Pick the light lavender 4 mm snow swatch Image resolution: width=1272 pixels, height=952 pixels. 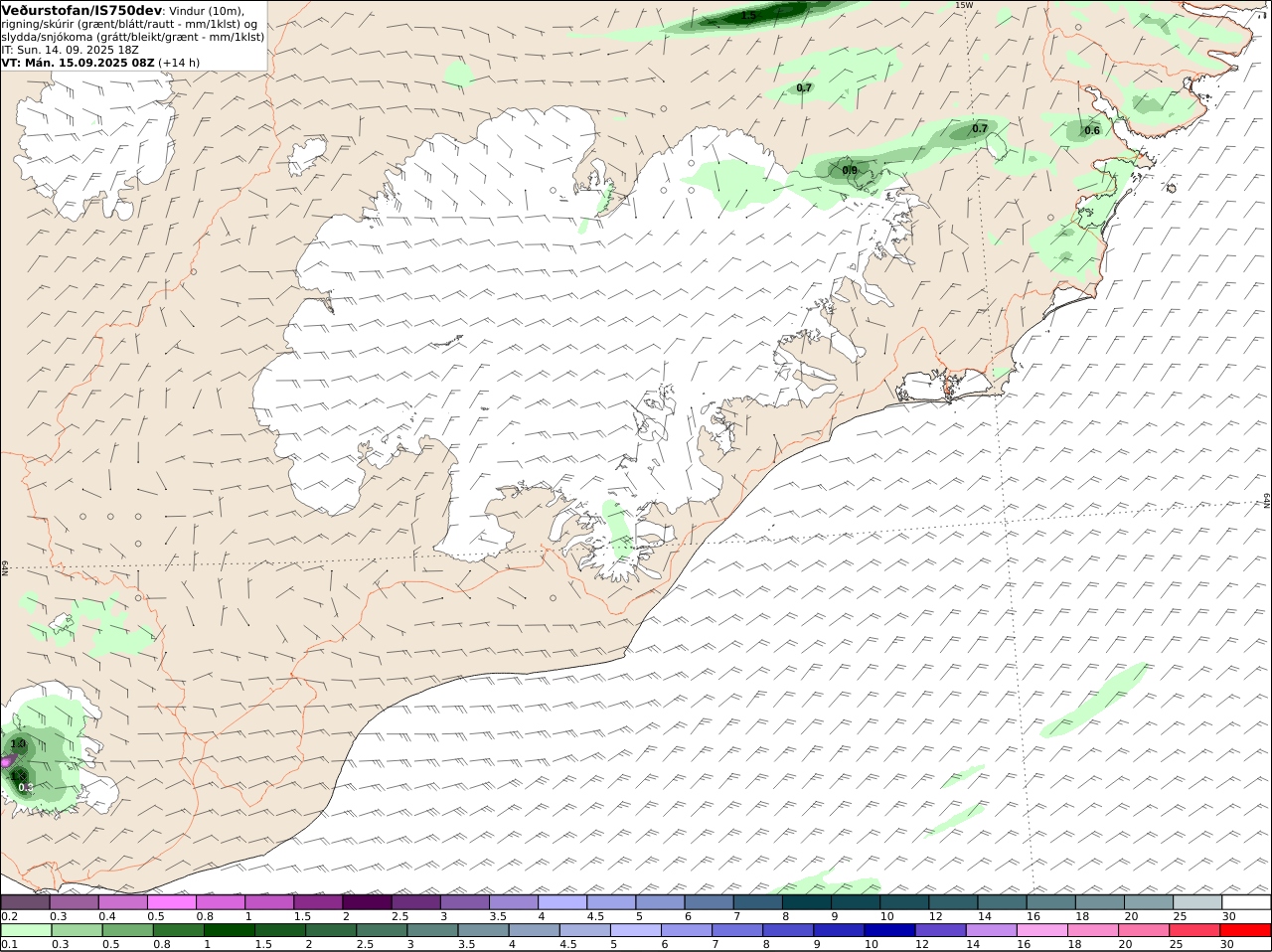pos(562,902)
